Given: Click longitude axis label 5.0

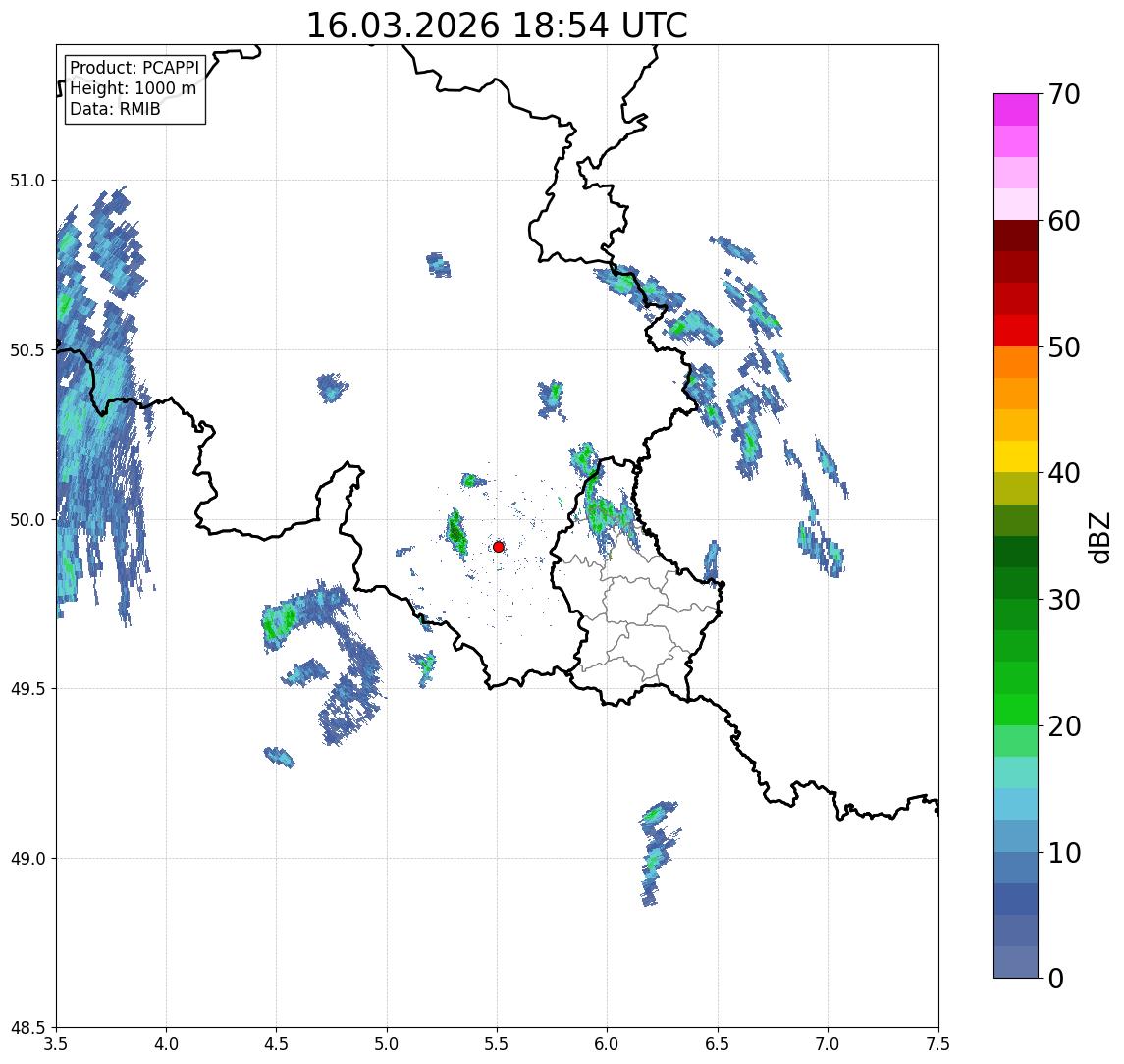Looking at the screenshot, I should 387,1044.
